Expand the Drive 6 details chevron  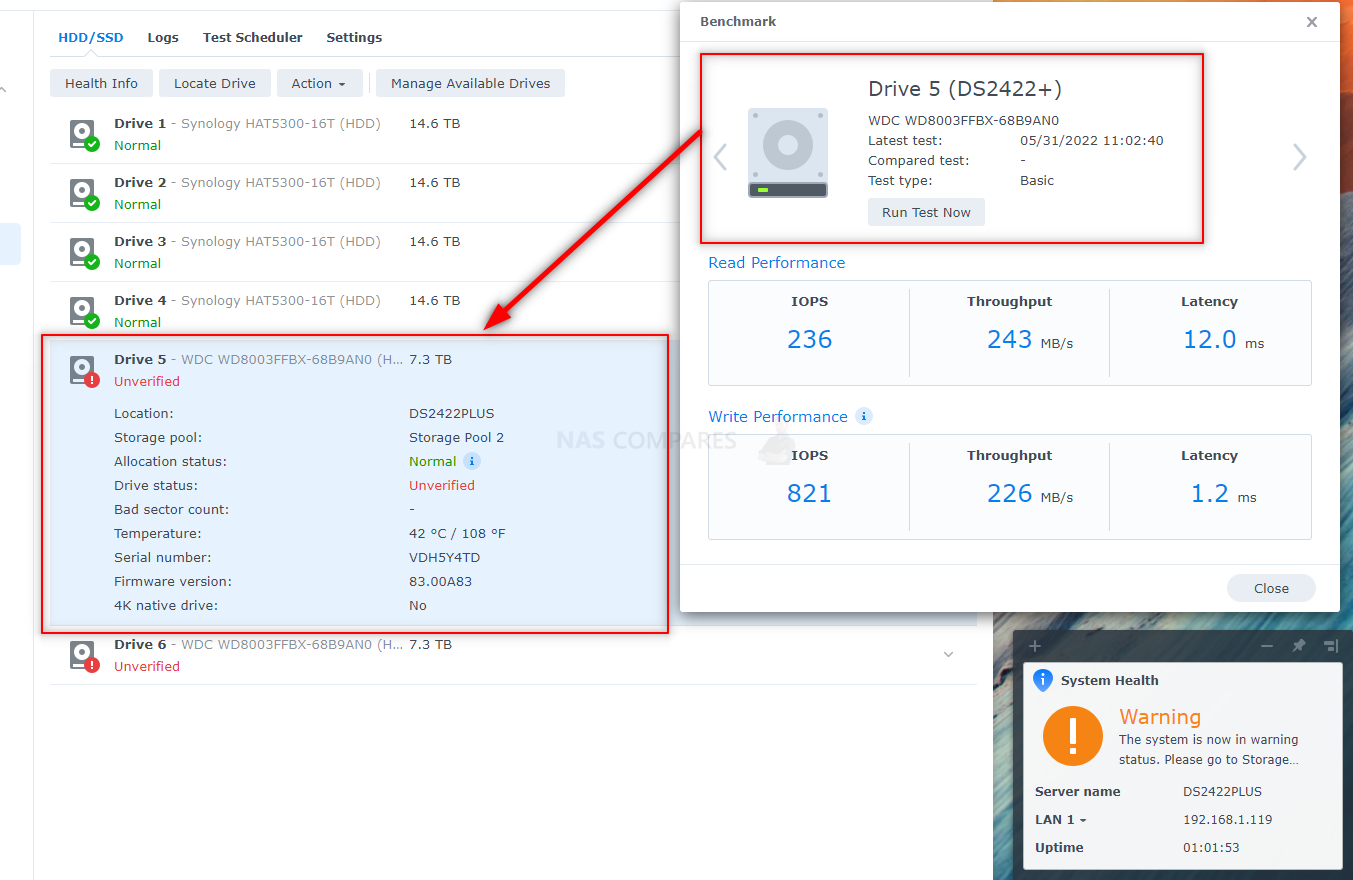pos(949,654)
